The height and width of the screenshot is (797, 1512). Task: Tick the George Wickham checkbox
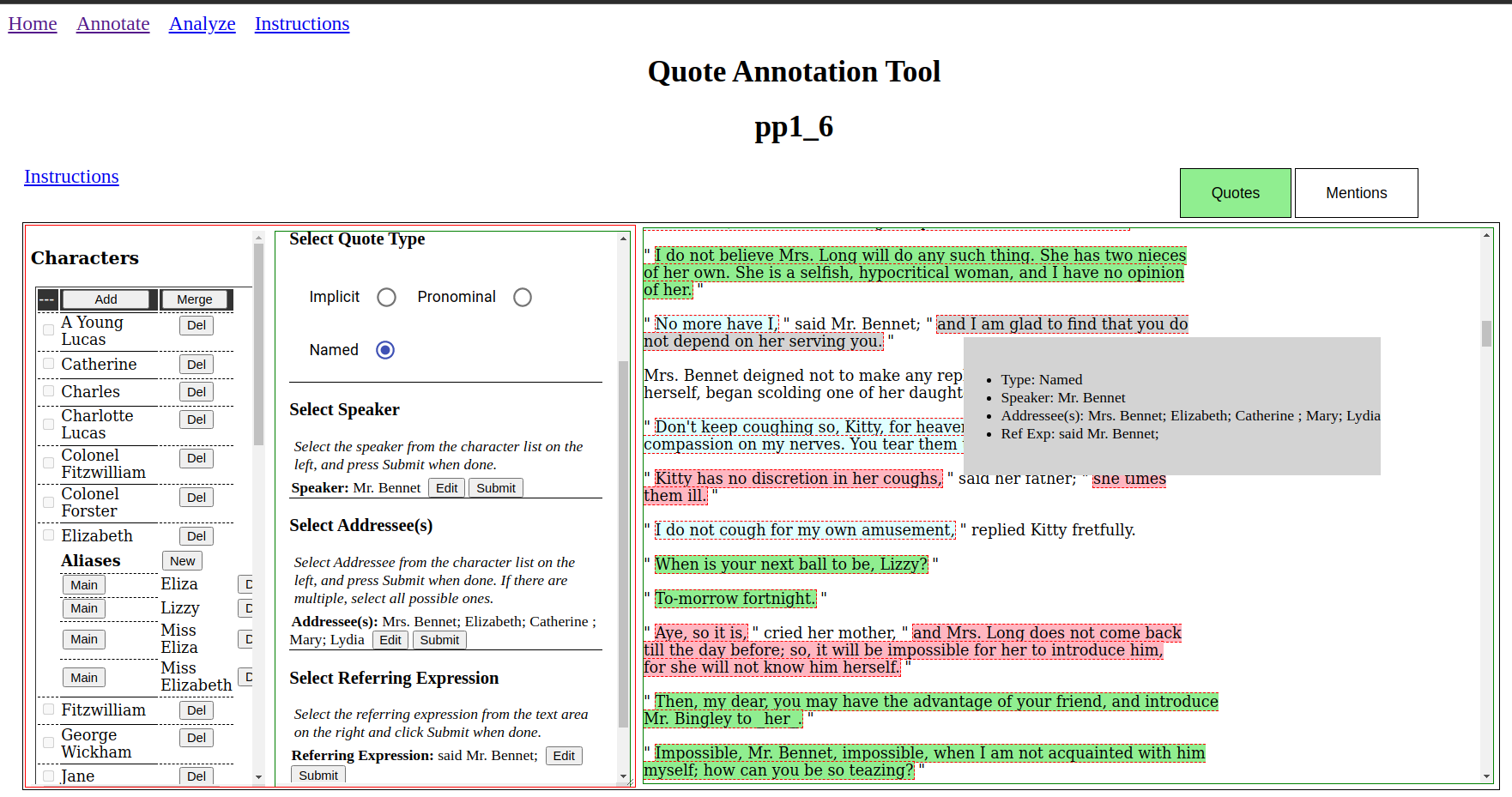(49, 743)
